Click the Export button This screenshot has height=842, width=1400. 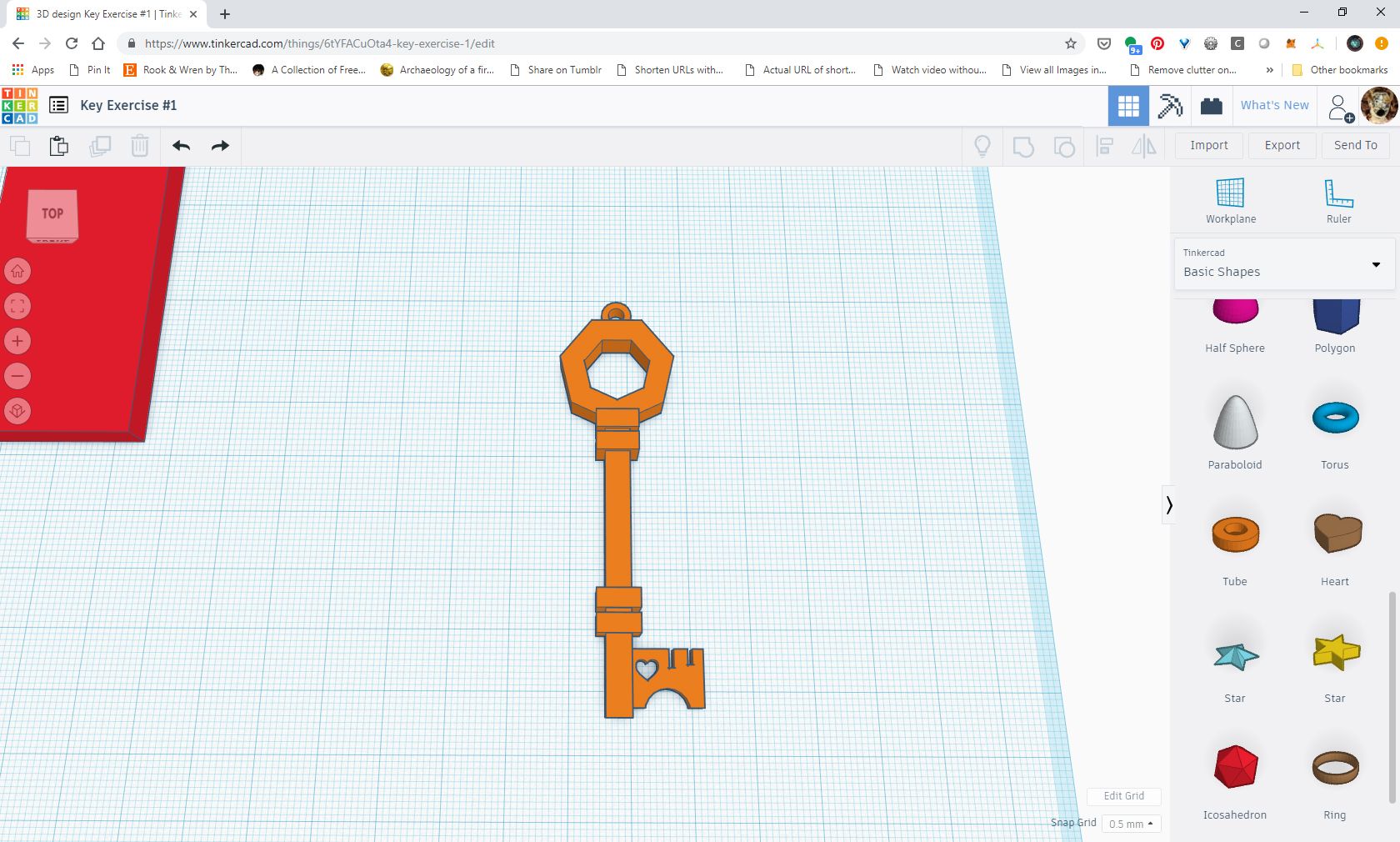(x=1282, y=145)
